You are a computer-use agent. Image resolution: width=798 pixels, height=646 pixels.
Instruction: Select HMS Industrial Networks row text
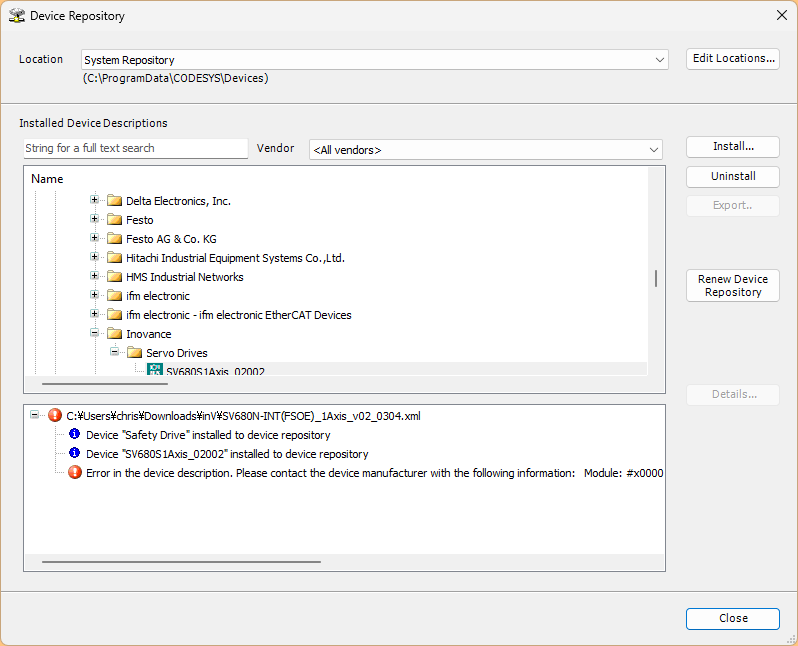tap(185, 277)
